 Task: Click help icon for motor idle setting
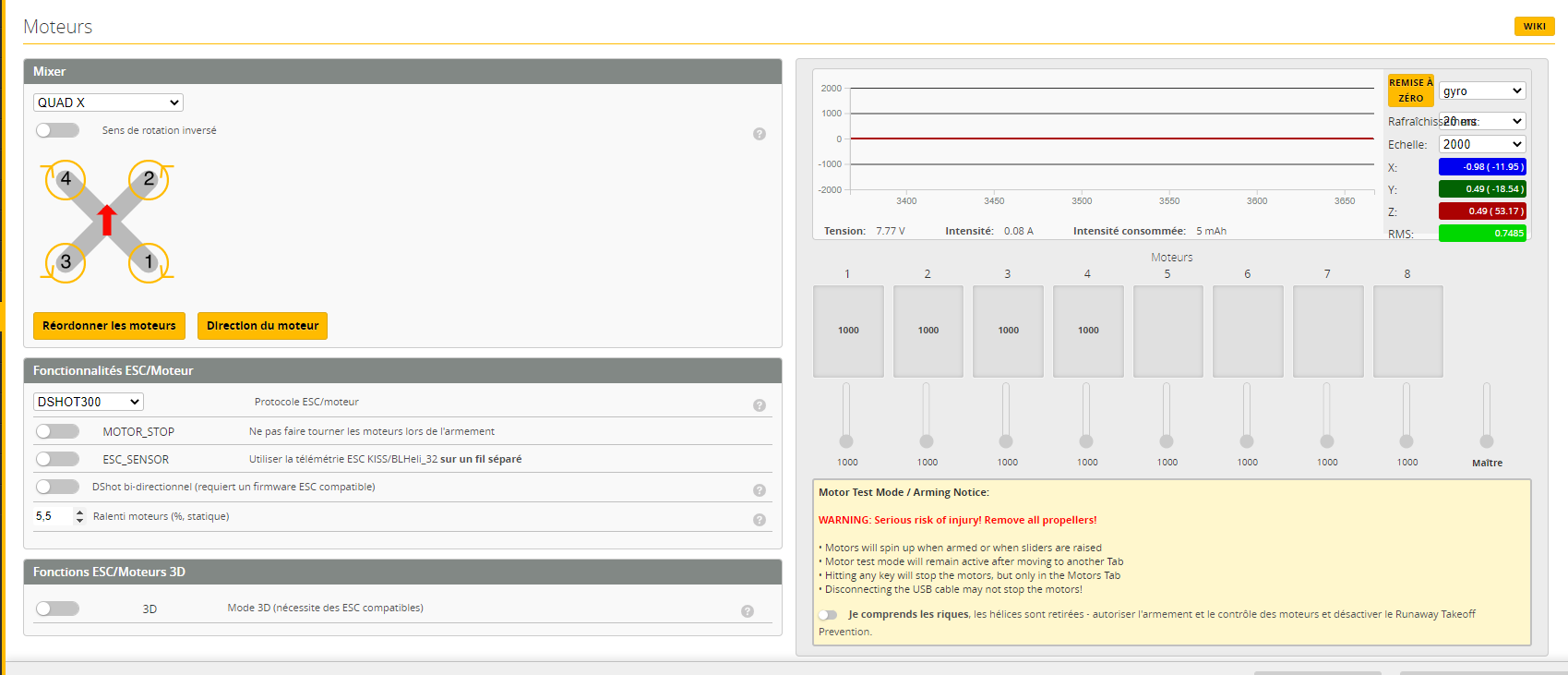click(x=759, y=520)
